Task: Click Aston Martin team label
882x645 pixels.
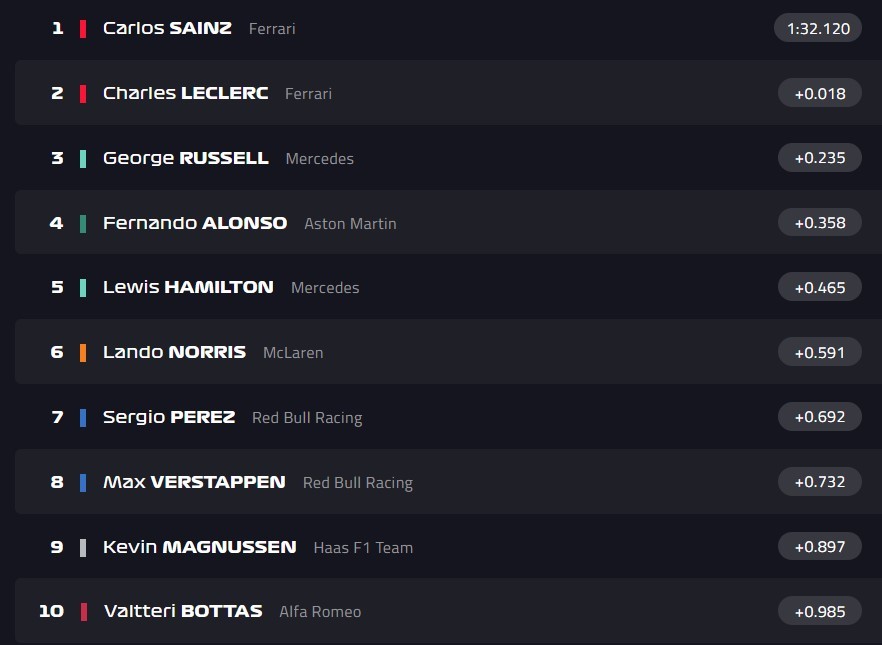Action: (x=350, y=224)
